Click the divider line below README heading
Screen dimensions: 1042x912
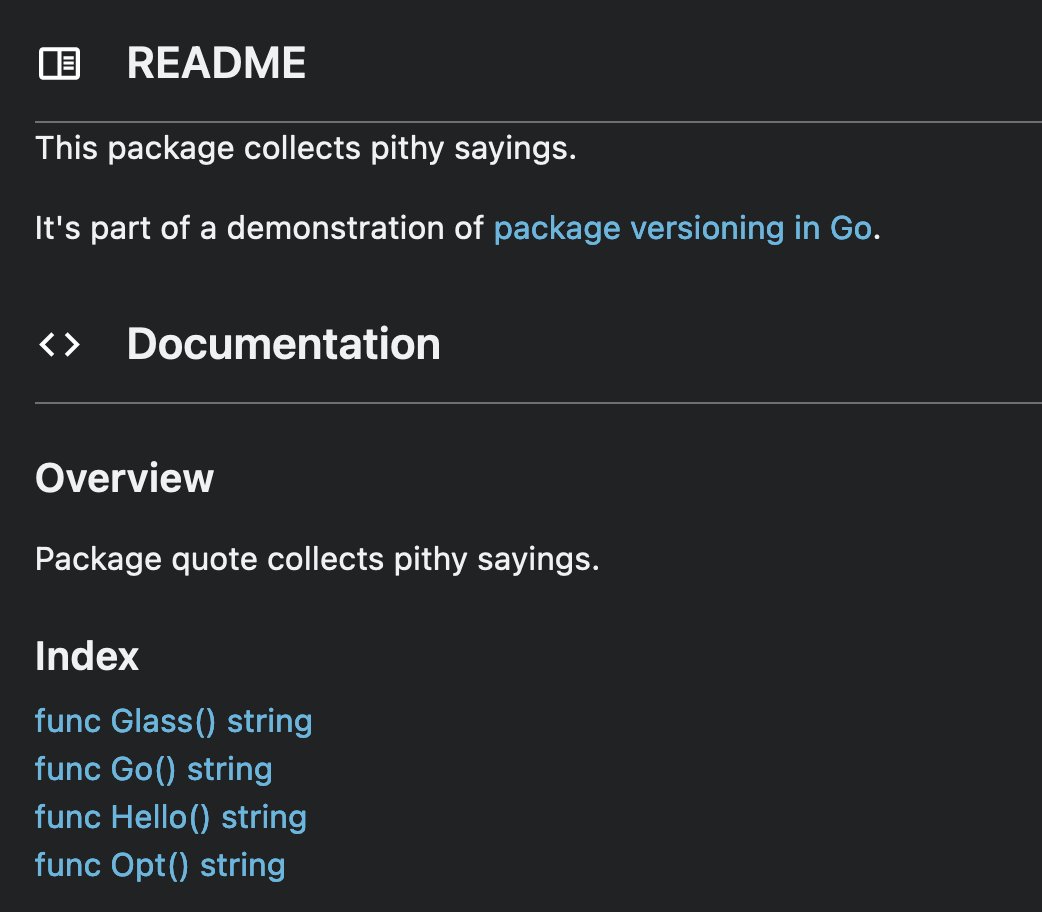coord(538,122)
